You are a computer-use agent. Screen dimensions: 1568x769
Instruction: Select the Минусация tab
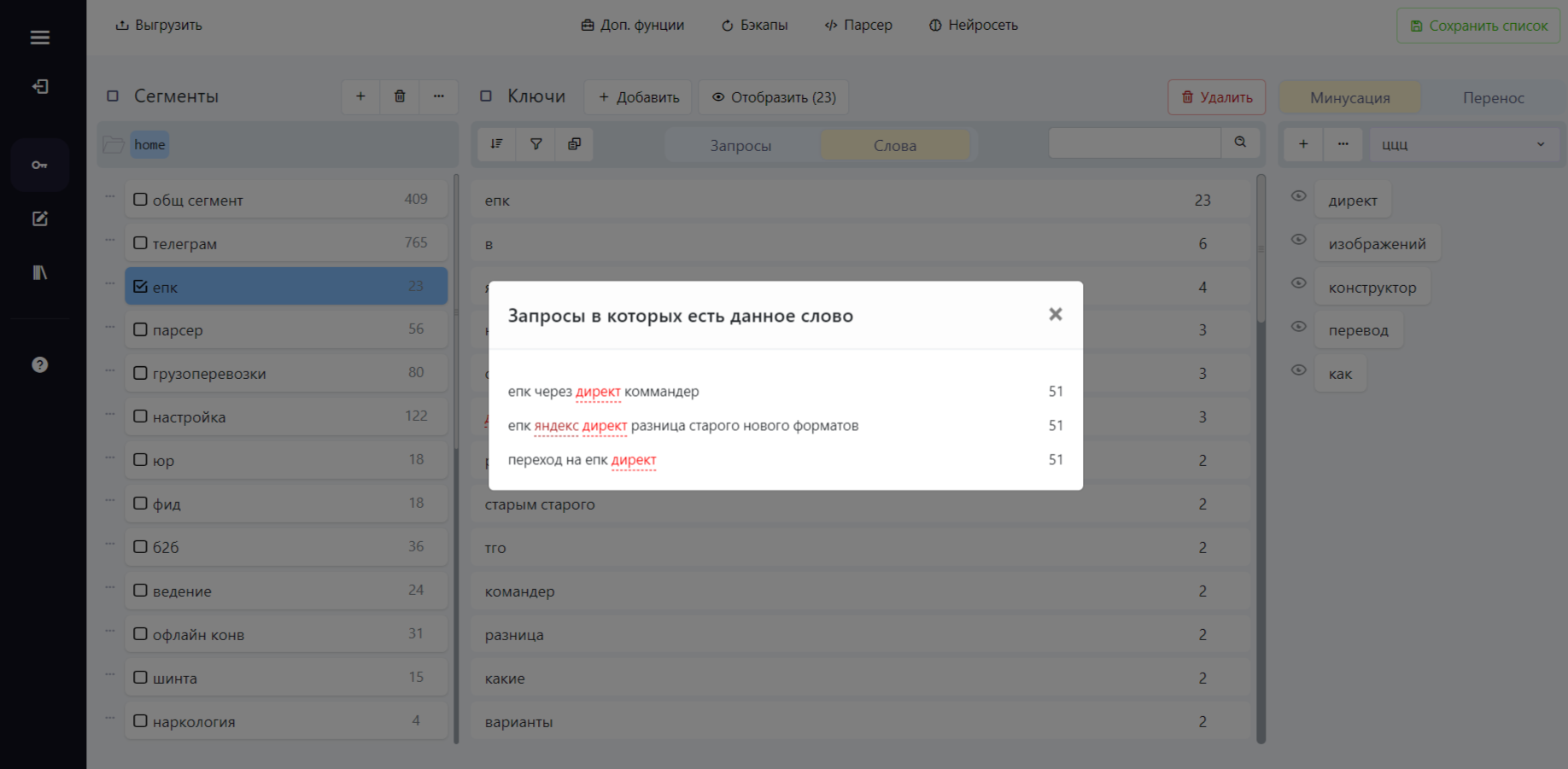pyautogui.click(x=1350, y=97)
